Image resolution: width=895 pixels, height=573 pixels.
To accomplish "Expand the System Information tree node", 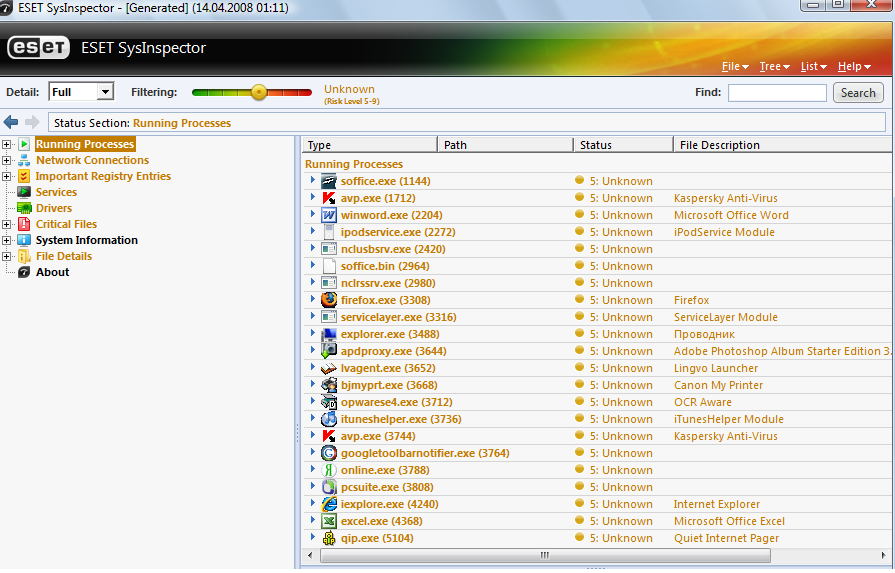I will [6, 240].
